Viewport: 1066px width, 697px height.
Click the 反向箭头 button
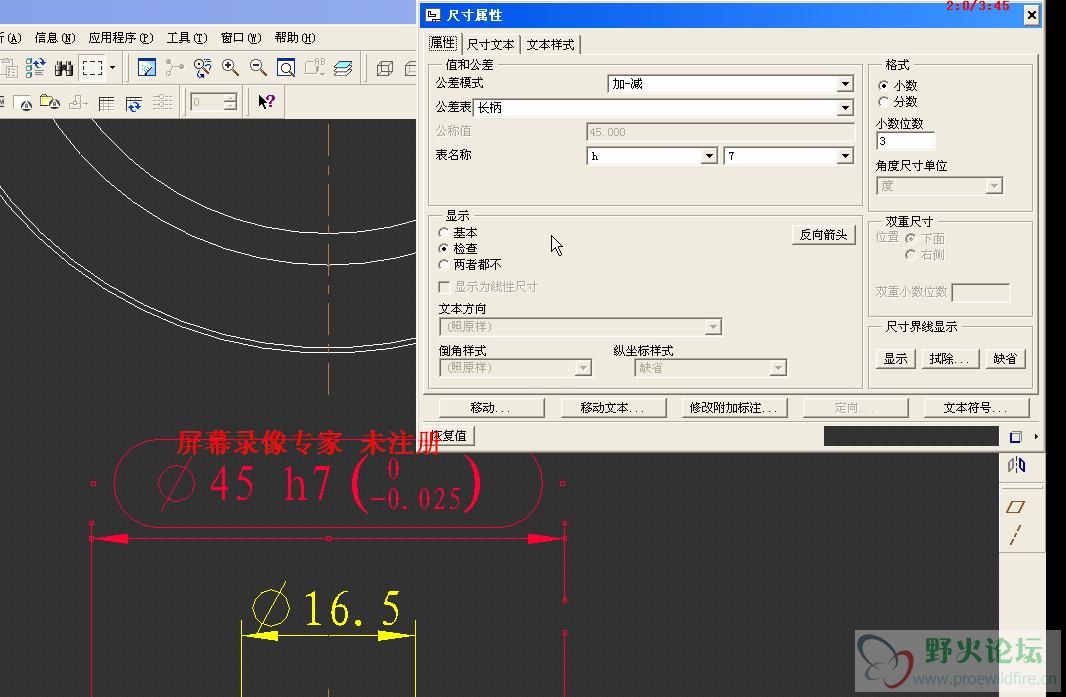tap(823, 235)
